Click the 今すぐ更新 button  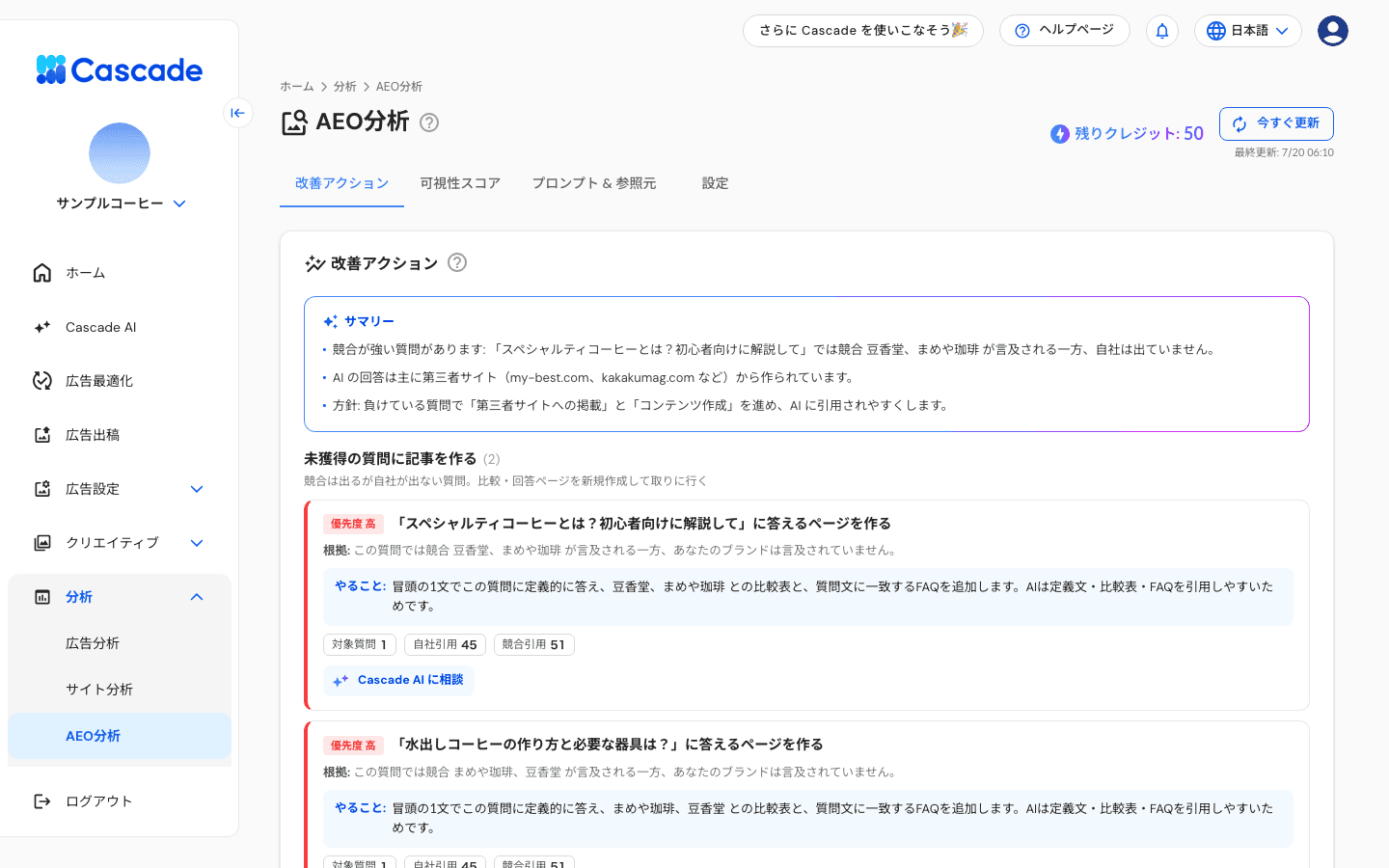click(x=1276, y=123)
